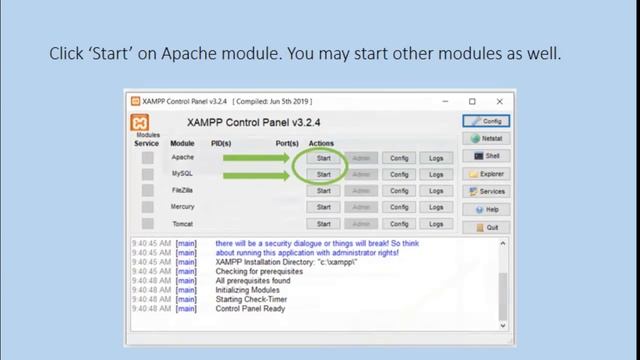Click the Quit button
Screen dimensions: 640x360
(x=486, y=227)
